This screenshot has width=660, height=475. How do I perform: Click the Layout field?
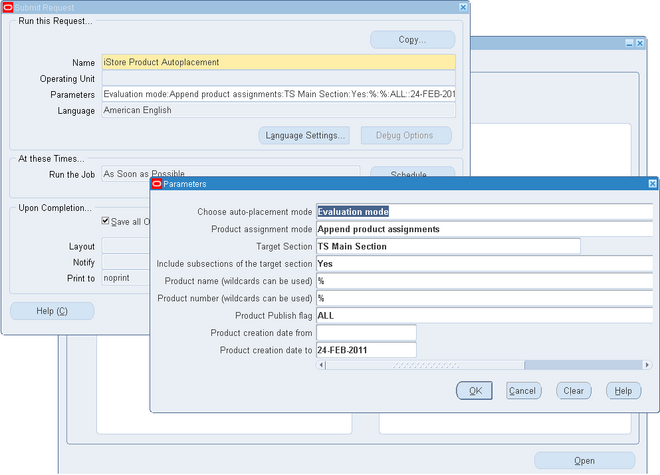[126, 246]
